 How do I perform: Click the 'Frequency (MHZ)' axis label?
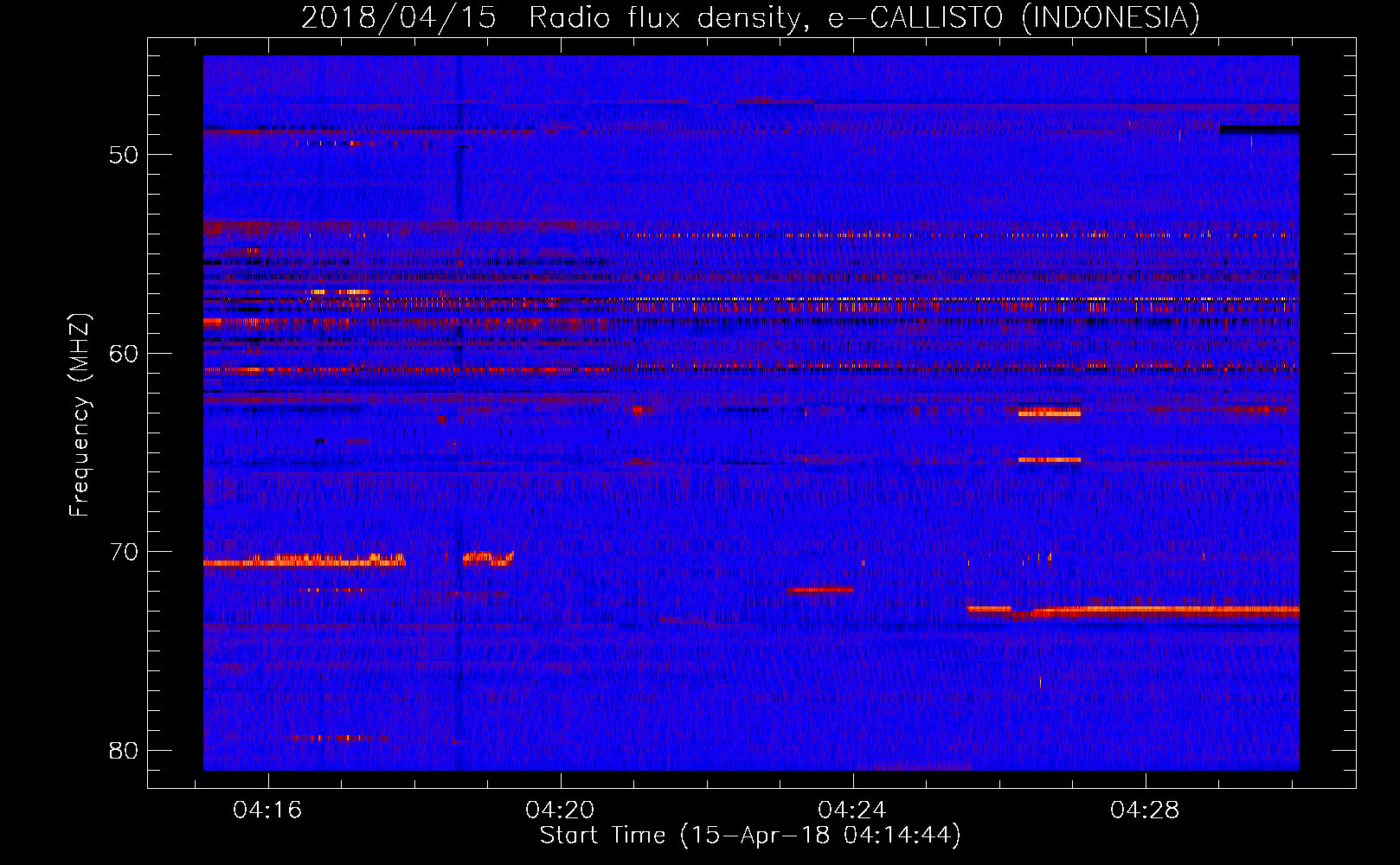point(80,415)
